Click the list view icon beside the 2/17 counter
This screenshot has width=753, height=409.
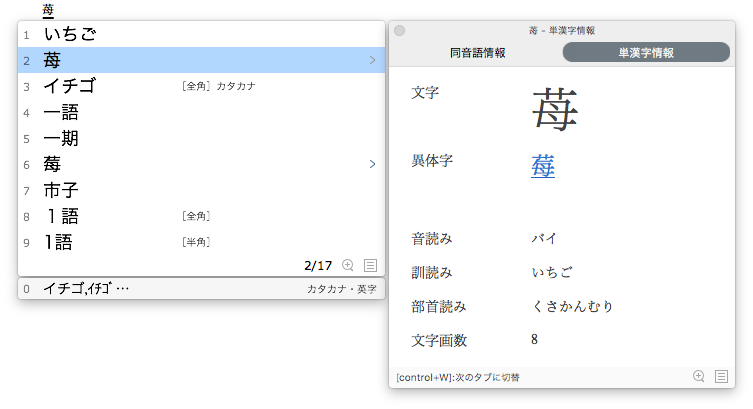pyautogui.click(x=370, y=265)
